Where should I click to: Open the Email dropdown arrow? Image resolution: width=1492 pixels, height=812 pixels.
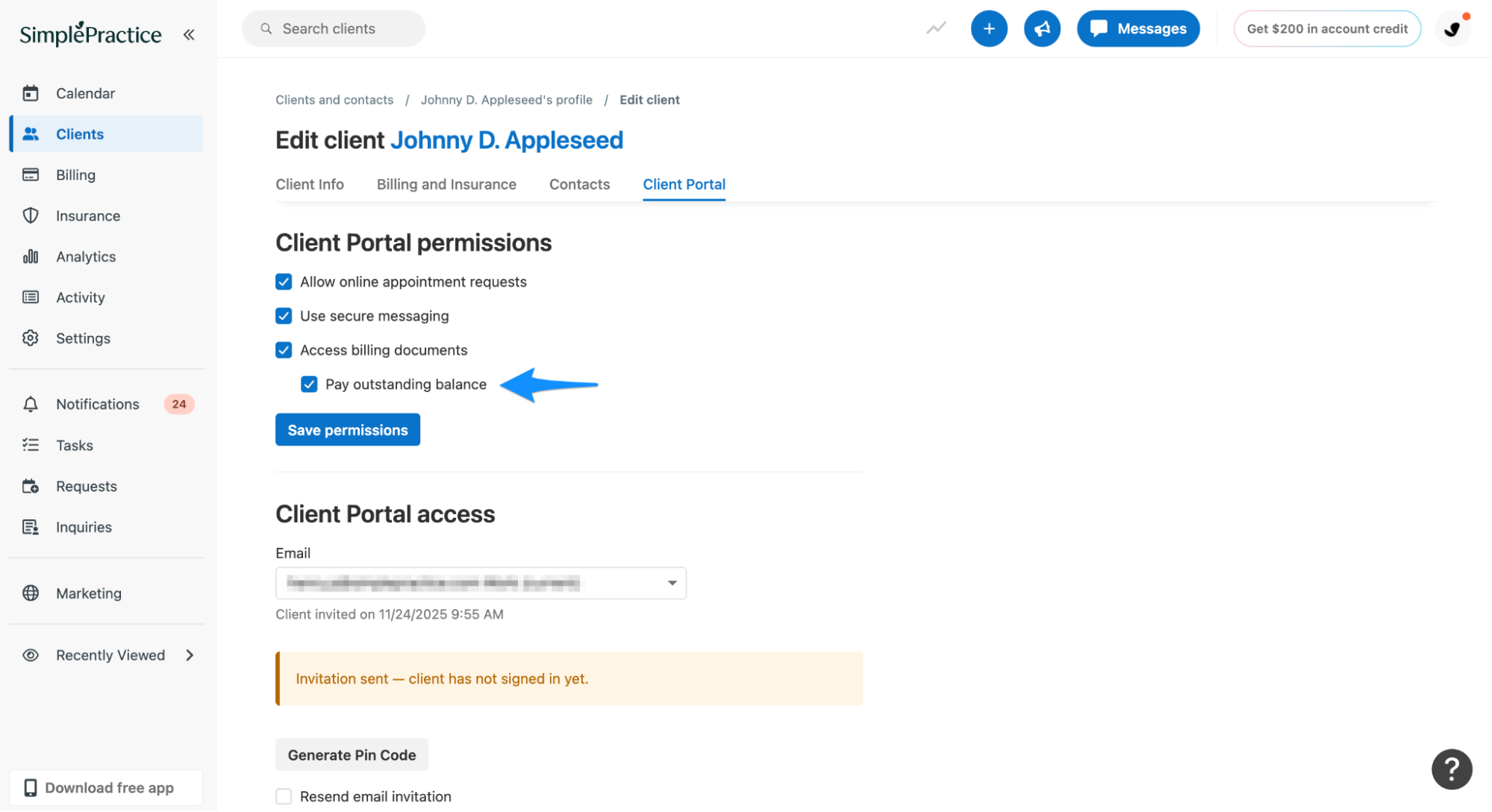[672, 583]
